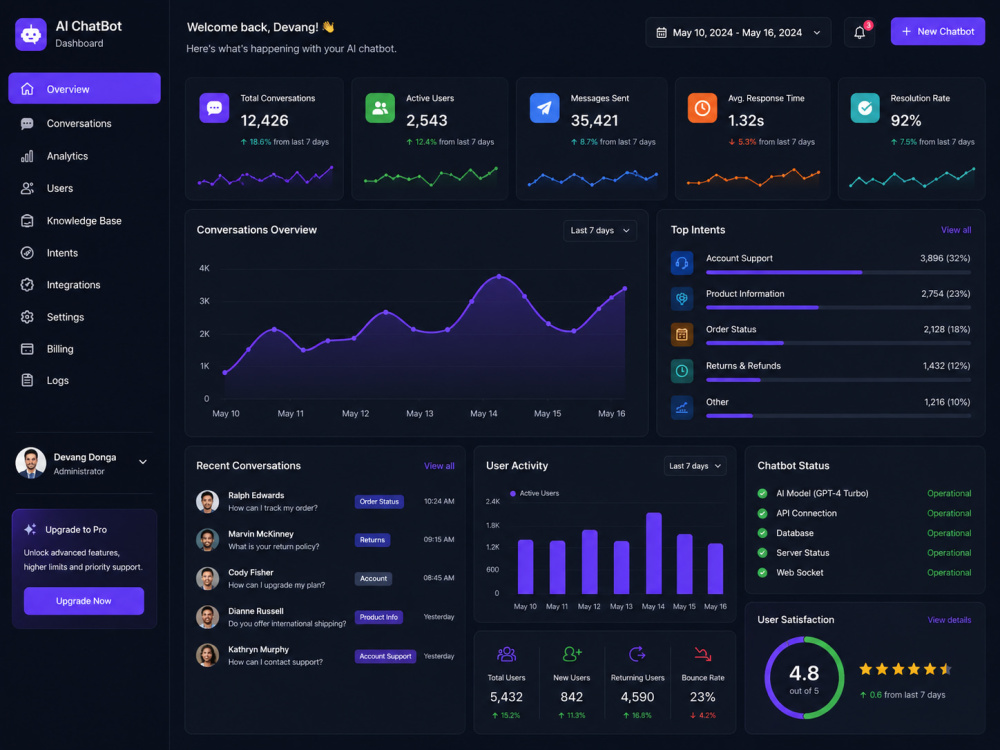The width and height of the screenshot is (1000, 750).
Task: Click the Product Information progress bar
Action: click(x=838, y=307)
